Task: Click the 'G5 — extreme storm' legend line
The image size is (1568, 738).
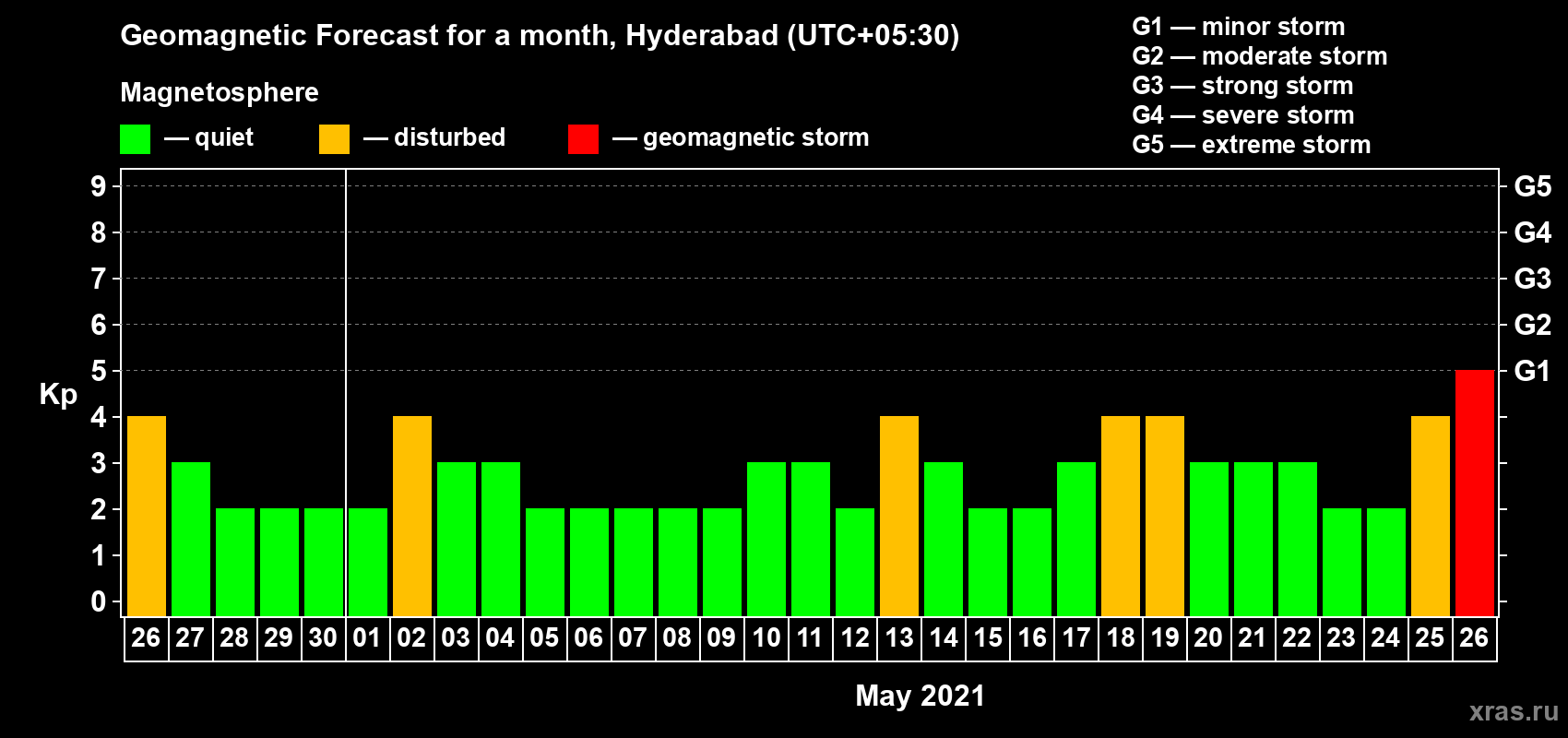Action: point(1252,145)
